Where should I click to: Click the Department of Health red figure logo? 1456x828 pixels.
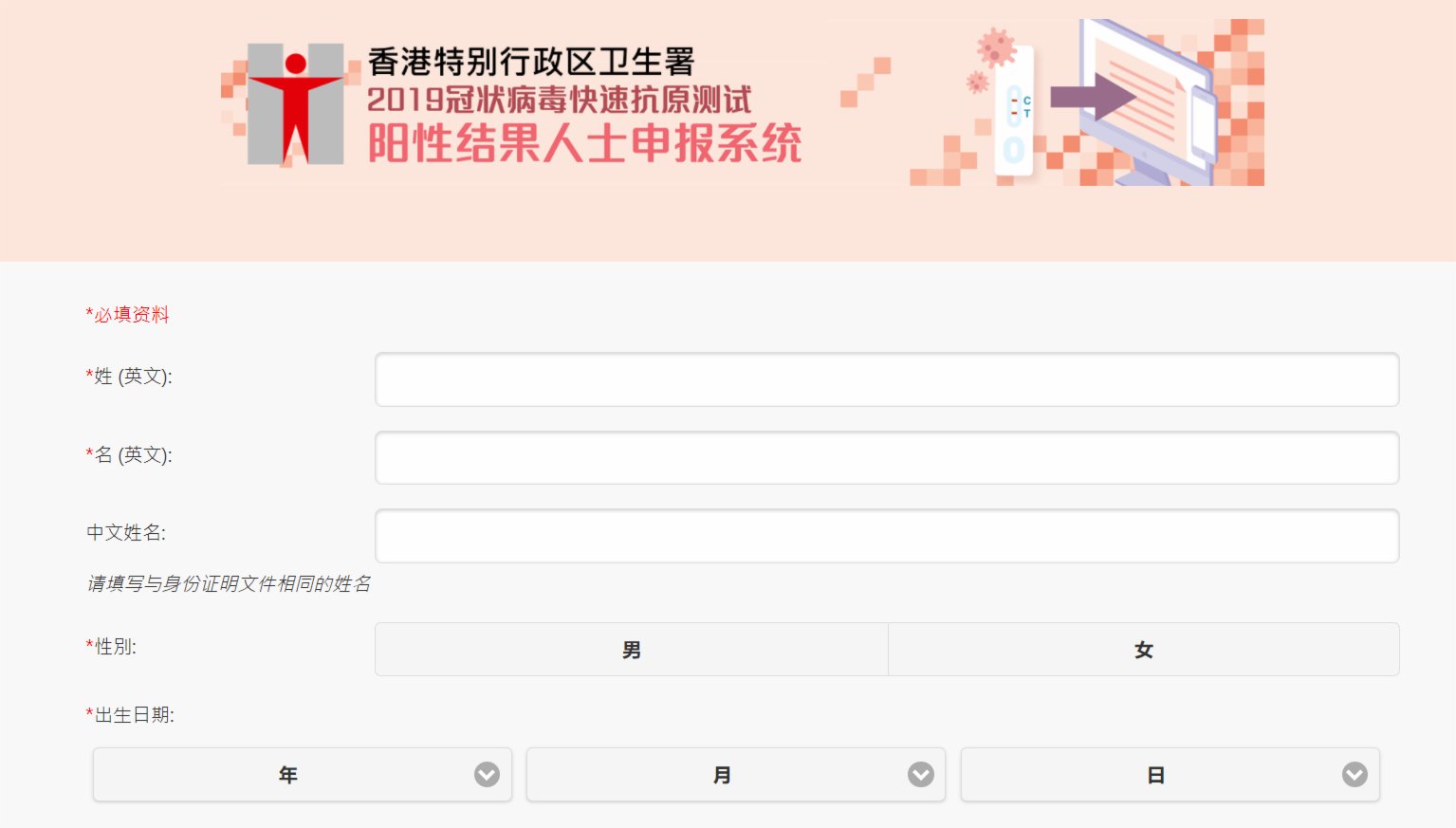296,104
